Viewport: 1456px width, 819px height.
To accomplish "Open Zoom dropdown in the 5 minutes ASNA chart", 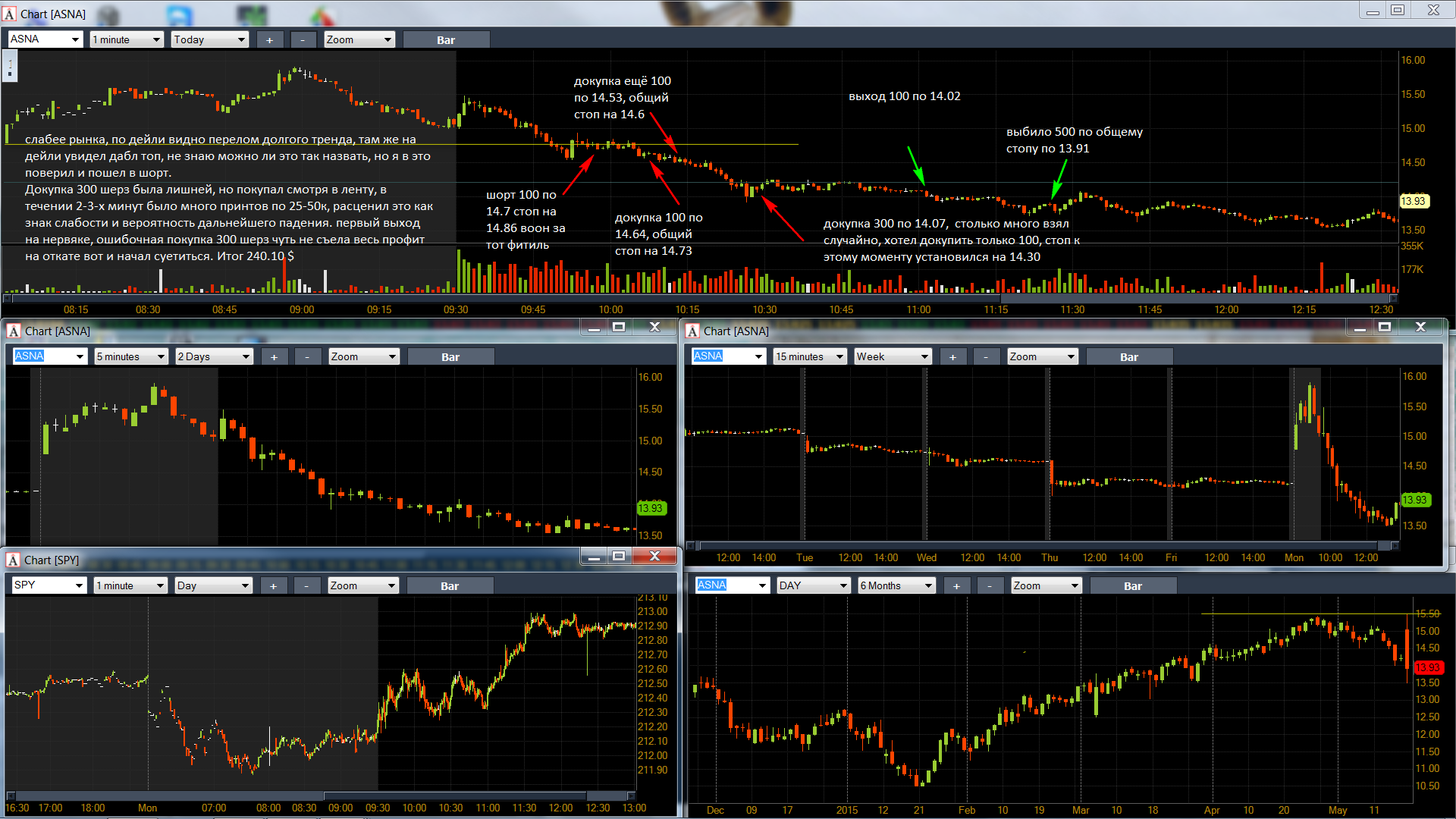I will [363, 356].
